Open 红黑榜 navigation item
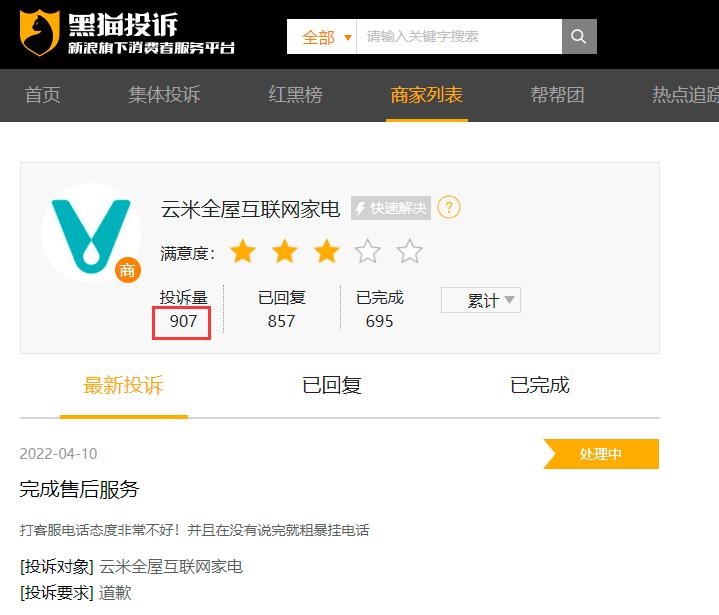The width and height of the screenshot is (719, 615). 296,95
